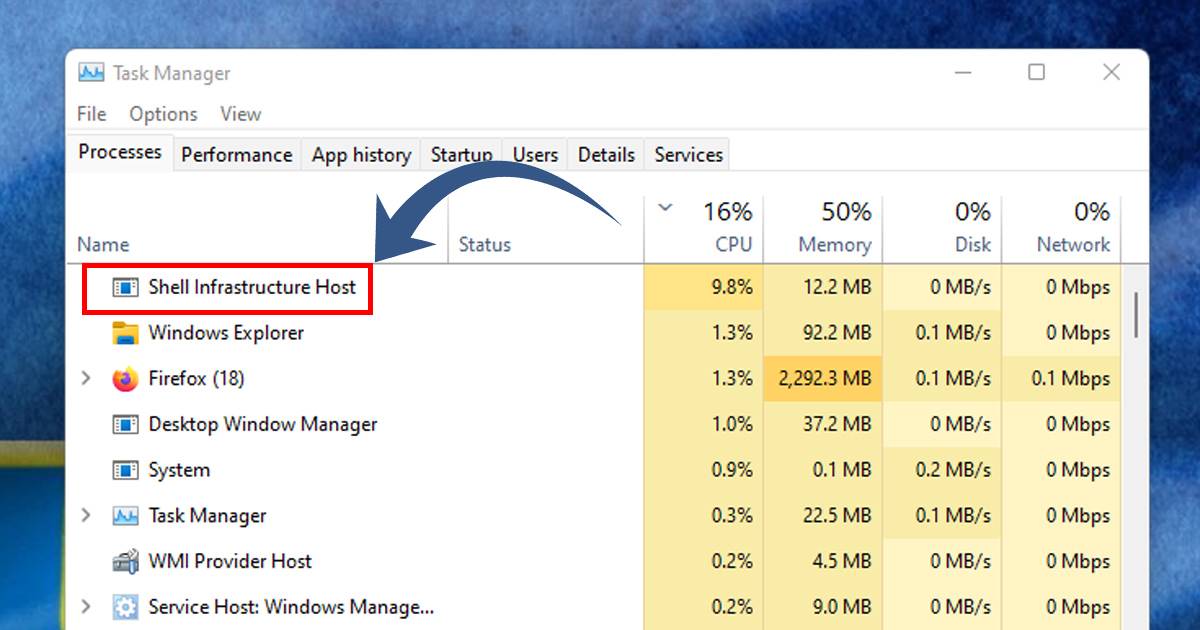Click the 92.2 MB memory value
The height and width of the screenshot is (630, 1200).
tap(837, 333)
